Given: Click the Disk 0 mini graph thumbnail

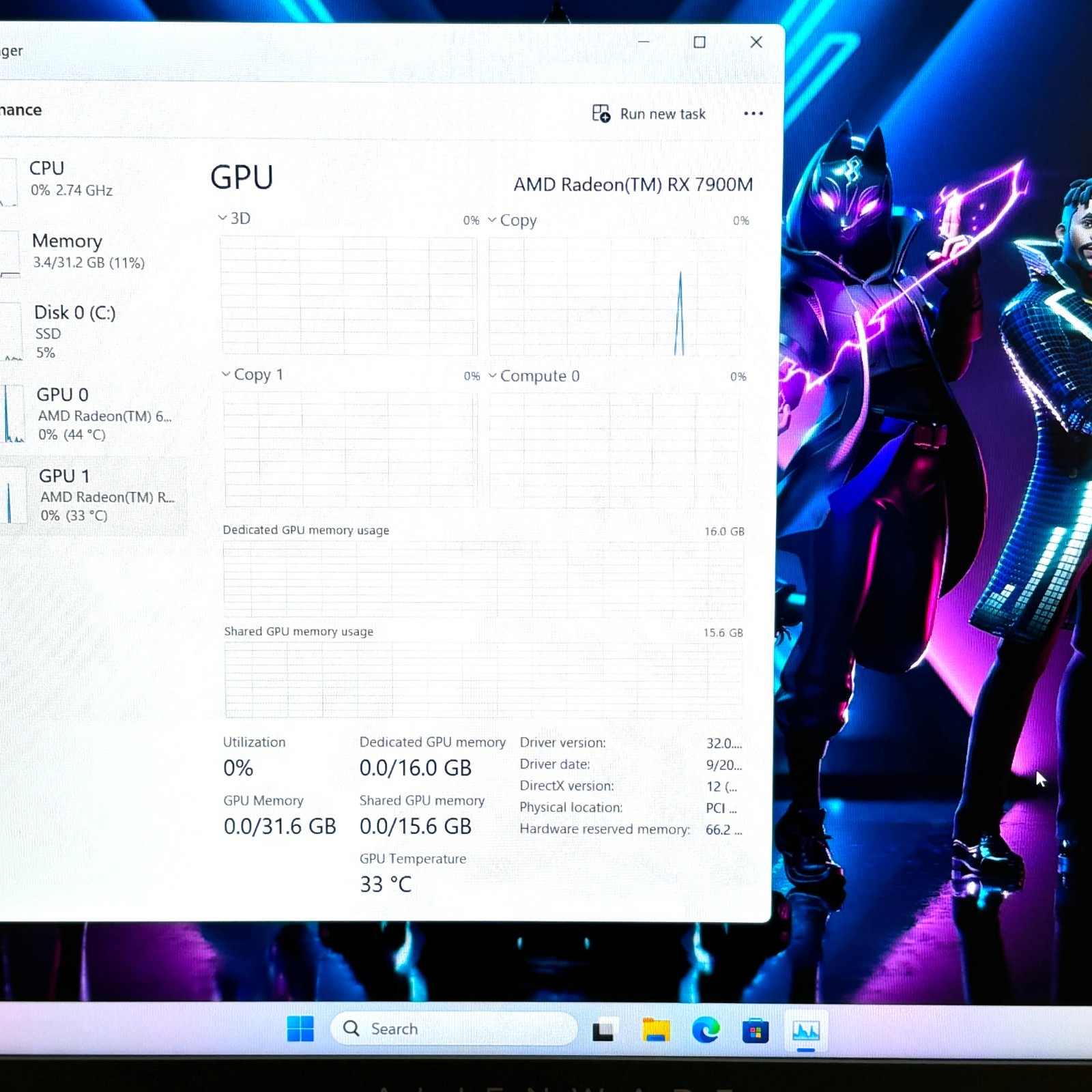Looking at the screenshot, I should click(x=11, y=332).
